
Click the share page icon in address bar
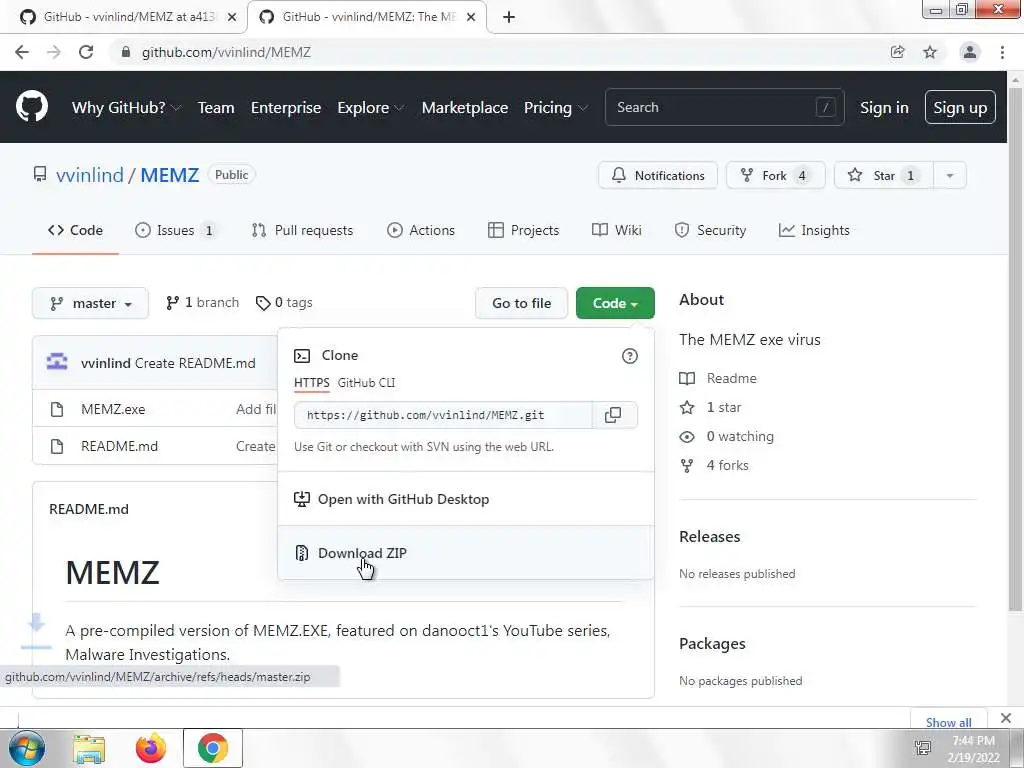pos(898,52)
